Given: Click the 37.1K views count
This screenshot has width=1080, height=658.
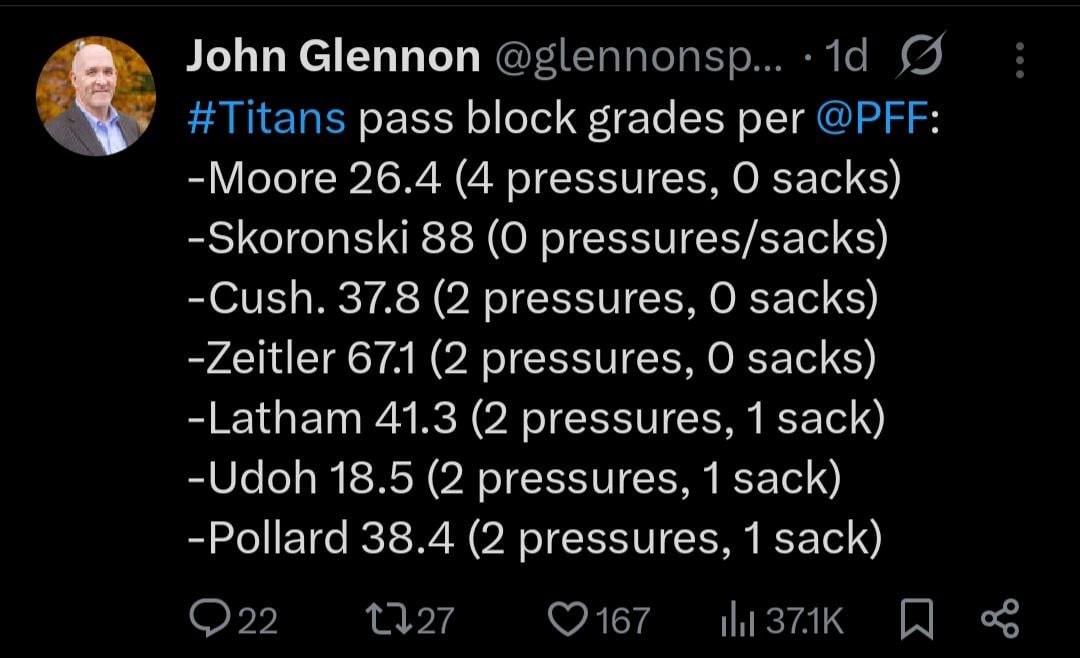Looking at the screenshot, I should pos(805,621).
